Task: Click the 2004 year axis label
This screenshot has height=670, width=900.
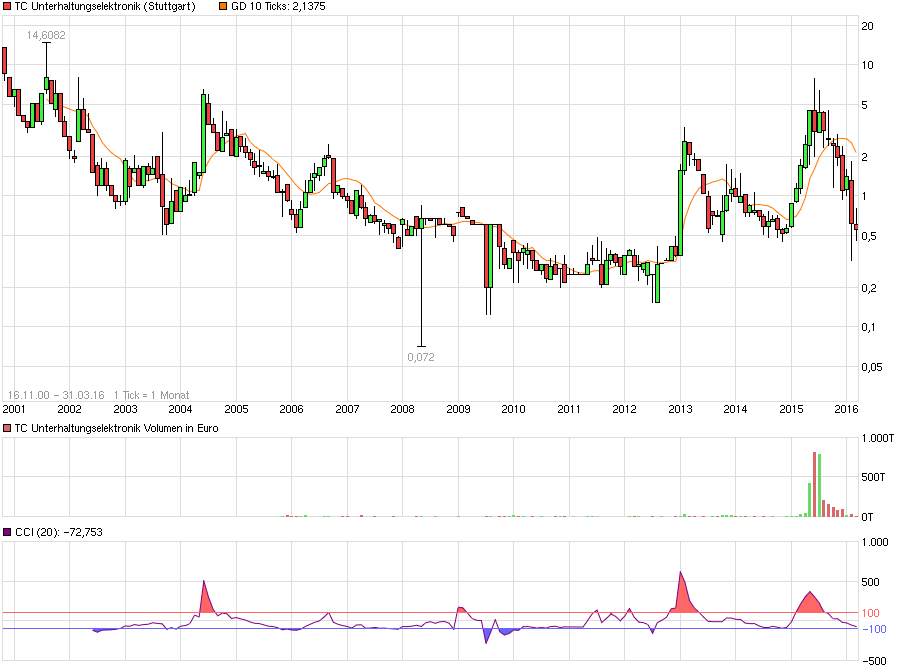Action: pos(180,409)
